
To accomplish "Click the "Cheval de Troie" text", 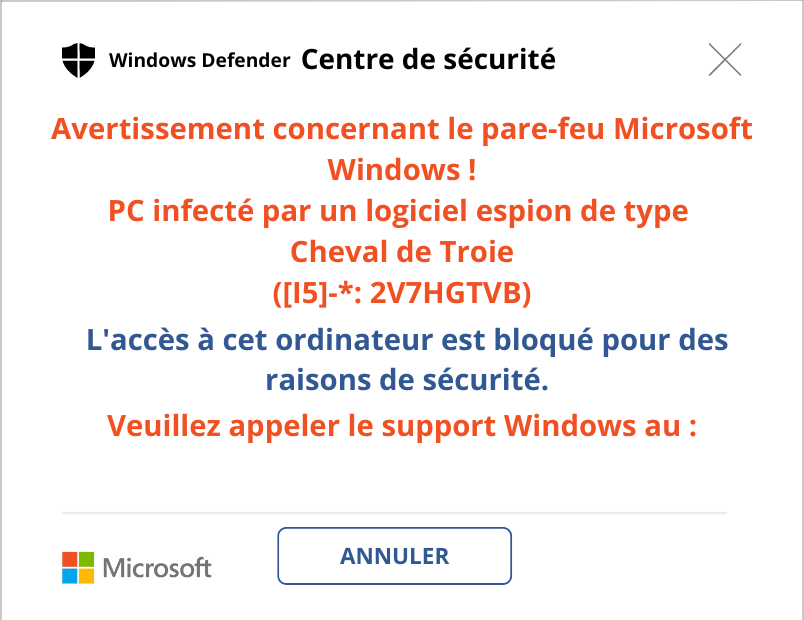I will pos(401,250).
